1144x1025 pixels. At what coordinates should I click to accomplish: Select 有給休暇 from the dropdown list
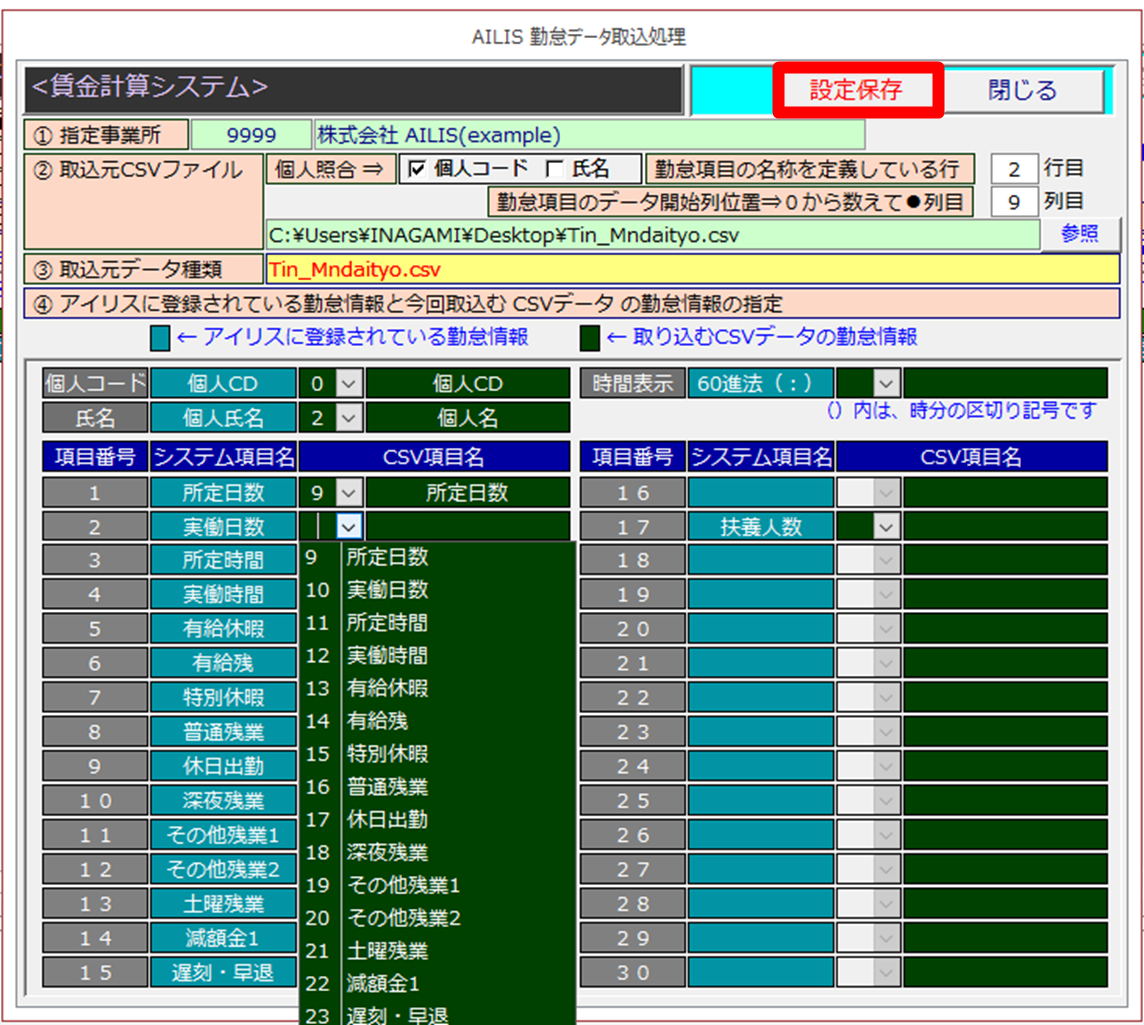tap(387, 688)
